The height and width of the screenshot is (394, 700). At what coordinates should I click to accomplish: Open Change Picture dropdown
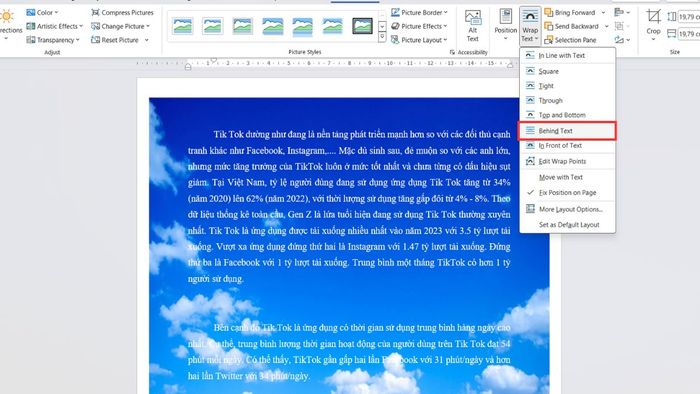click(x=121, y=26)
